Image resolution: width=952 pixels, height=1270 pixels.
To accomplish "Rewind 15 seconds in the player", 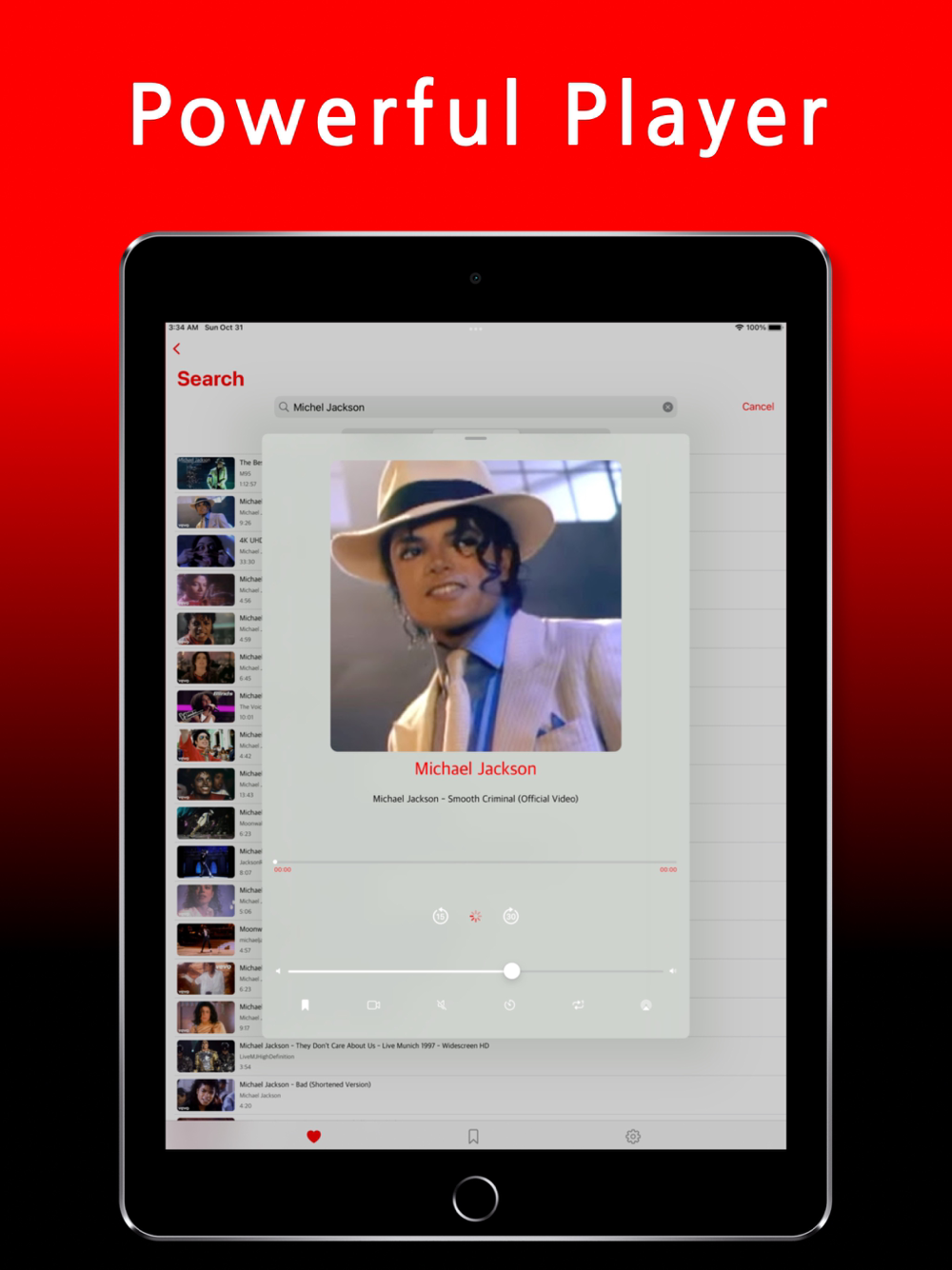I will pyautogui.click(x=440, y=916).
